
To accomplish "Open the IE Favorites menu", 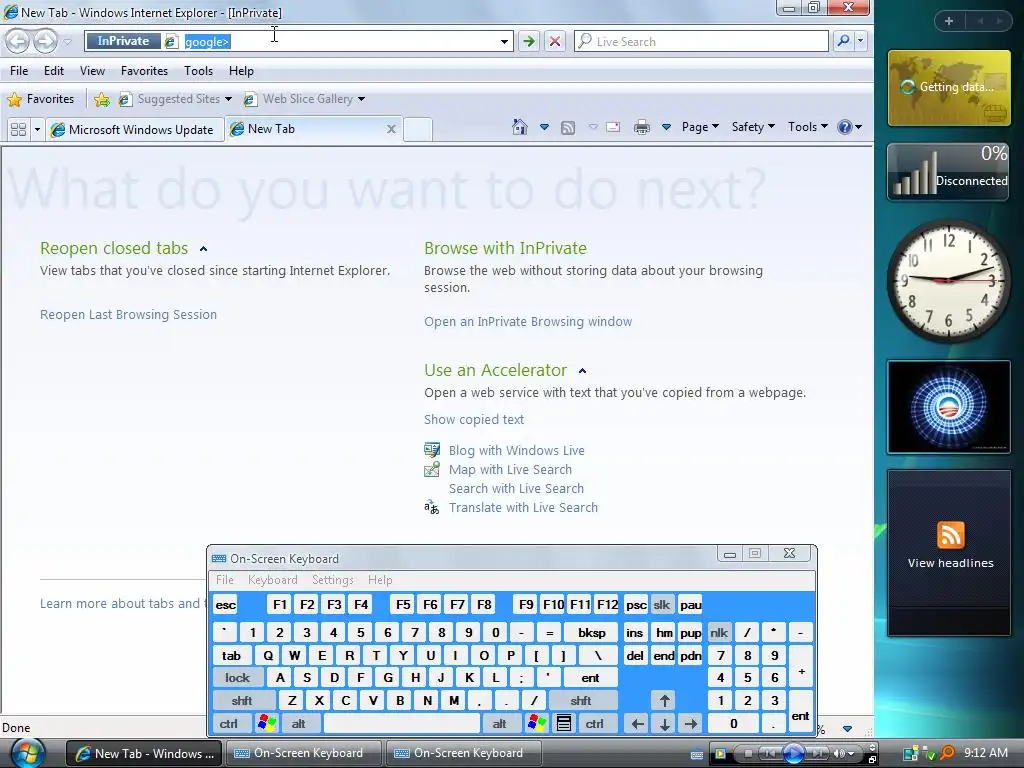I will (144, 71).
